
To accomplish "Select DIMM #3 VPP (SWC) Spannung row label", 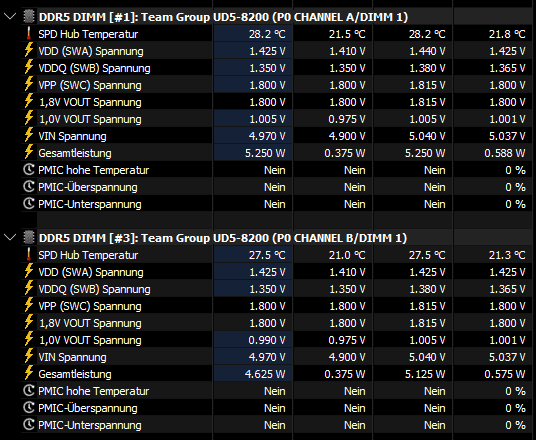I will point(90,306).
